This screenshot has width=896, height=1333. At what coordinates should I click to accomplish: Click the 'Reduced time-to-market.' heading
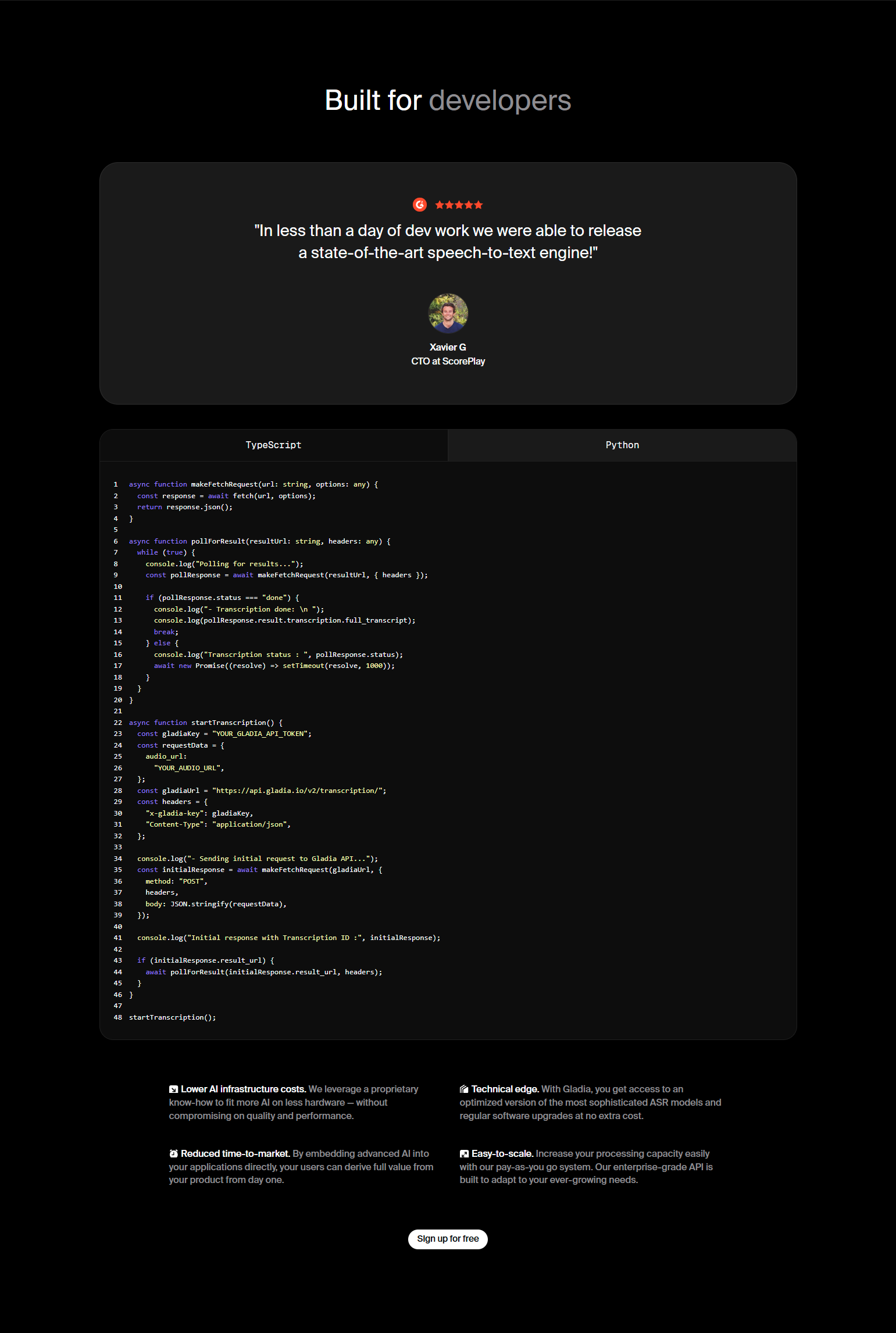235,1153
